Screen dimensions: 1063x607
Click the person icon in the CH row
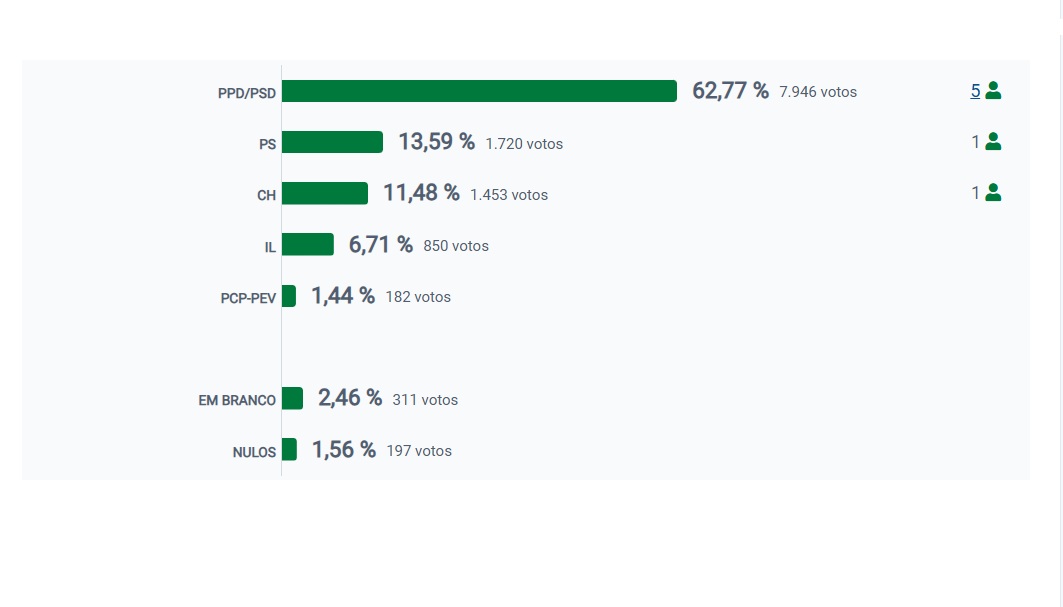(993, 193)
